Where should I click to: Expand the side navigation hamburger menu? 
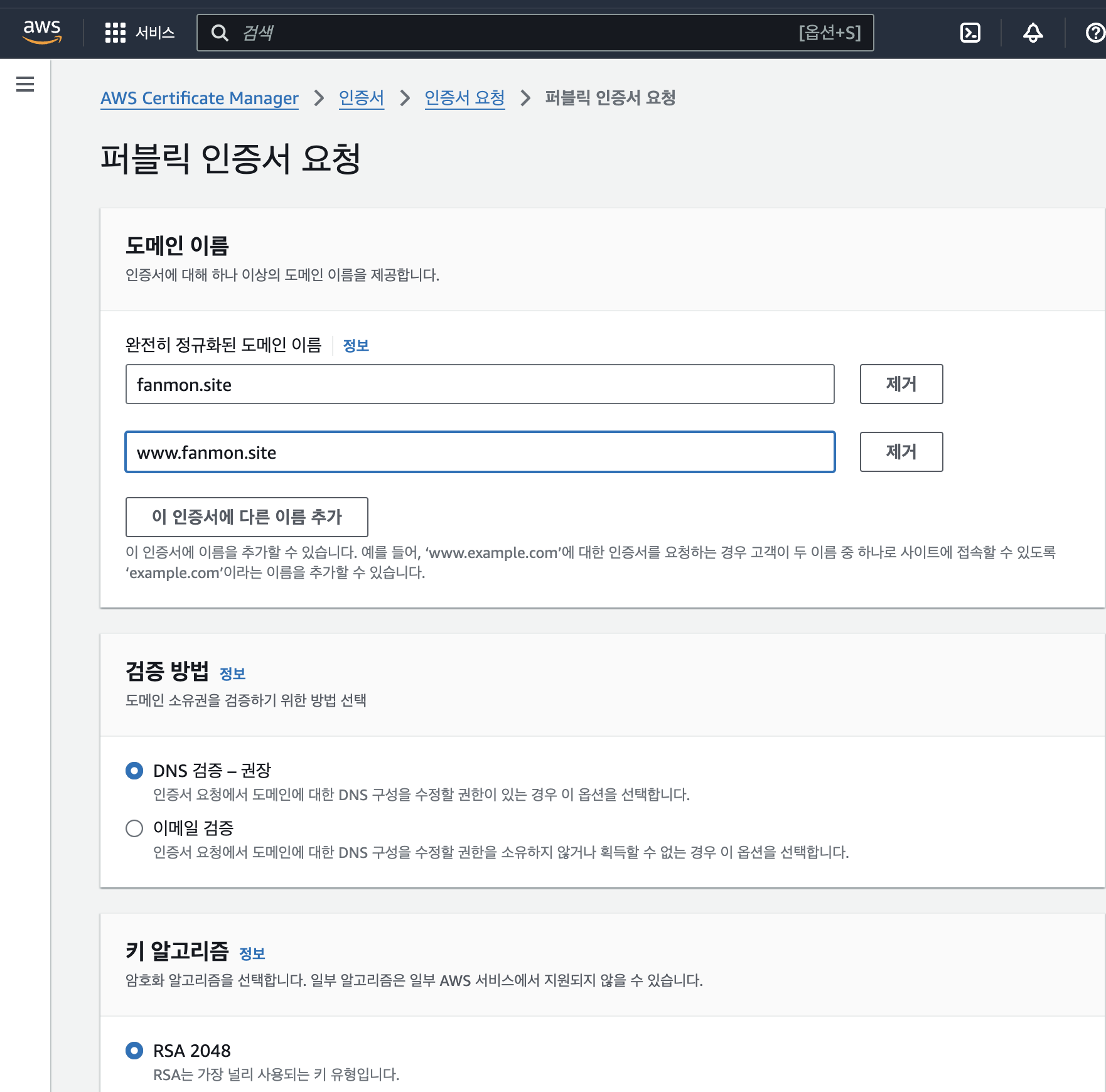coord(25,84)
